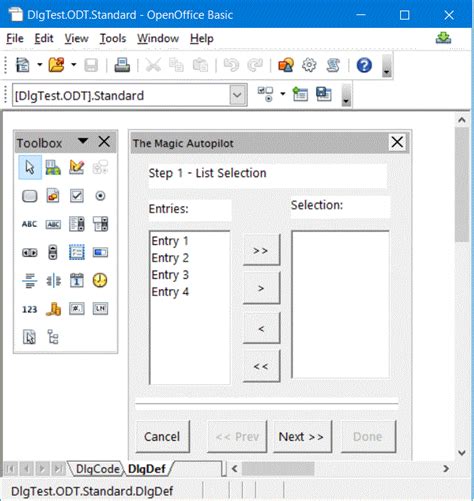The image size is (474, 501).
Task: Open the Object Catalog shapes icon
Action: (286, 65)
